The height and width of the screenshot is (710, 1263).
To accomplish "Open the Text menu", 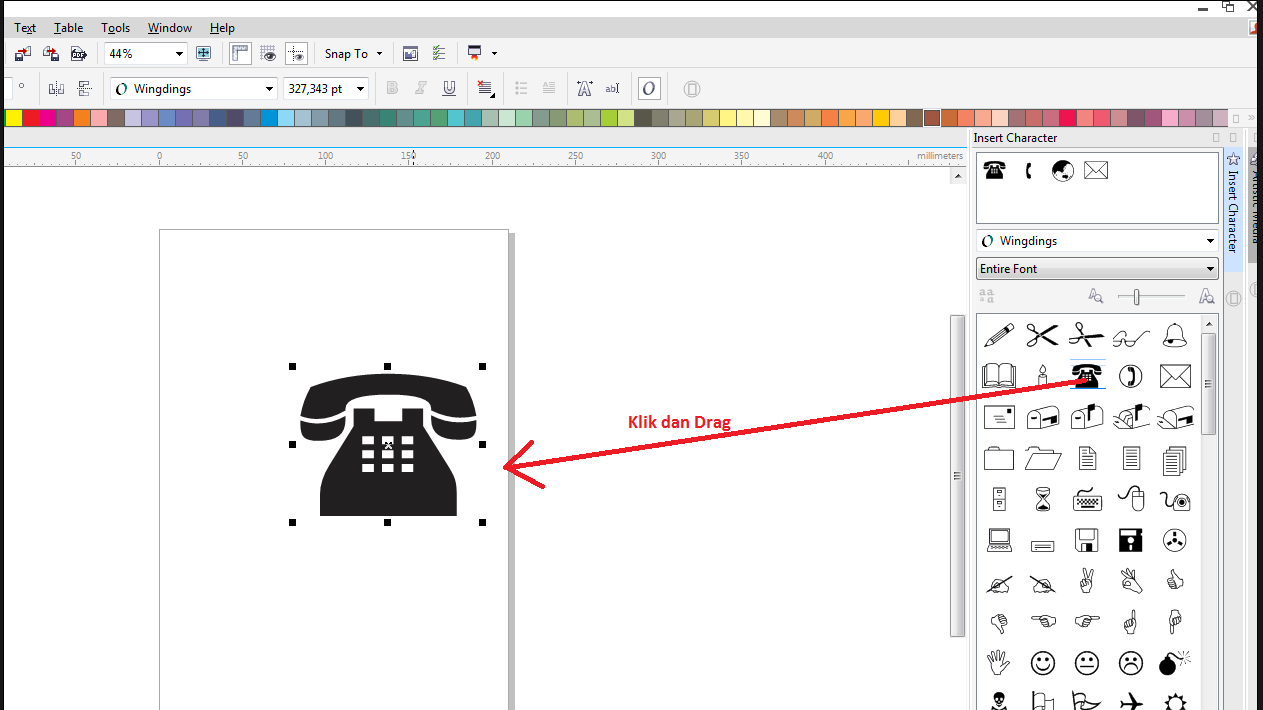I will (x=25, y=28).
